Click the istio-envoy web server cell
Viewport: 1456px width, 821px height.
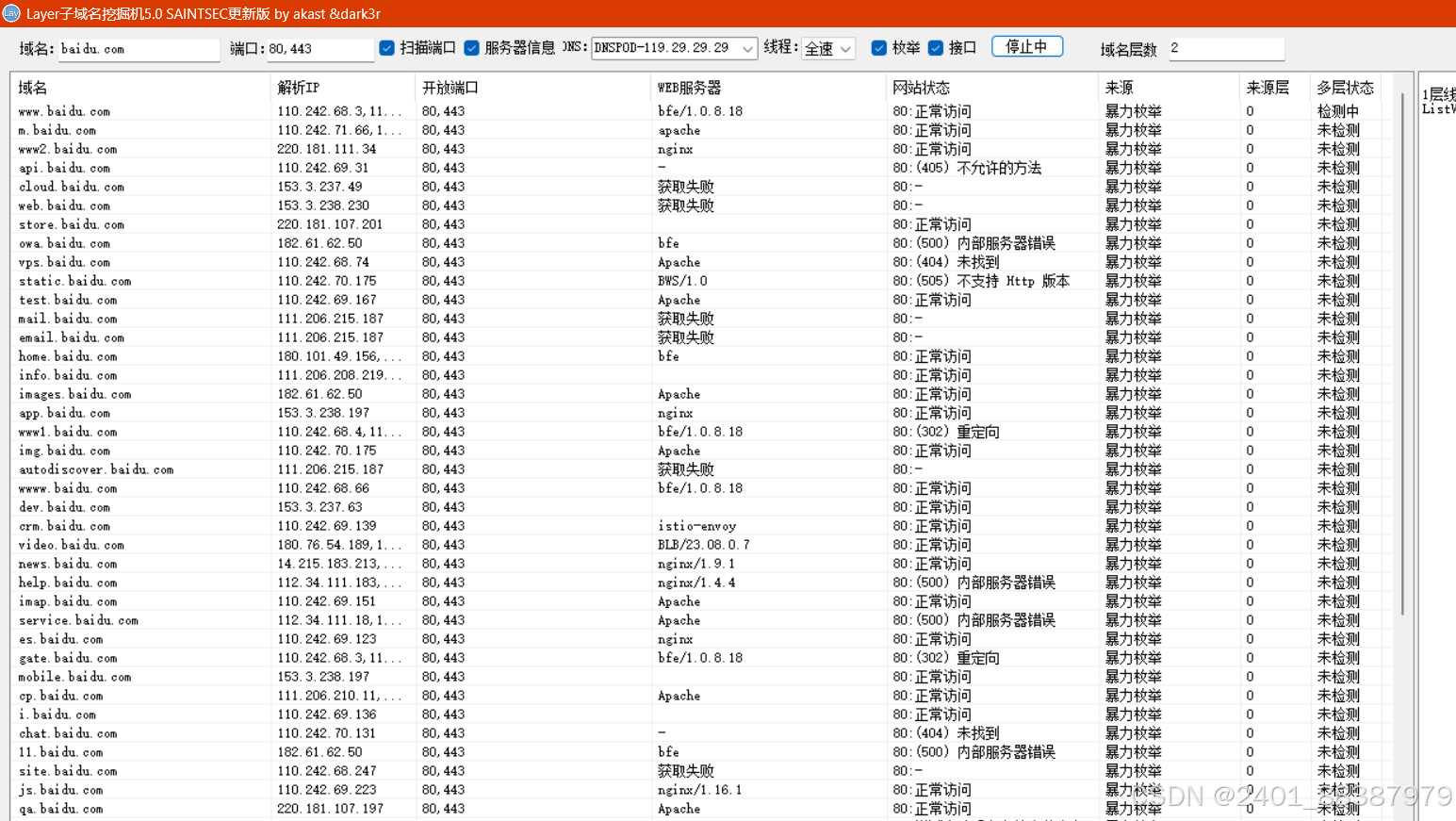[x=696, y=526]
